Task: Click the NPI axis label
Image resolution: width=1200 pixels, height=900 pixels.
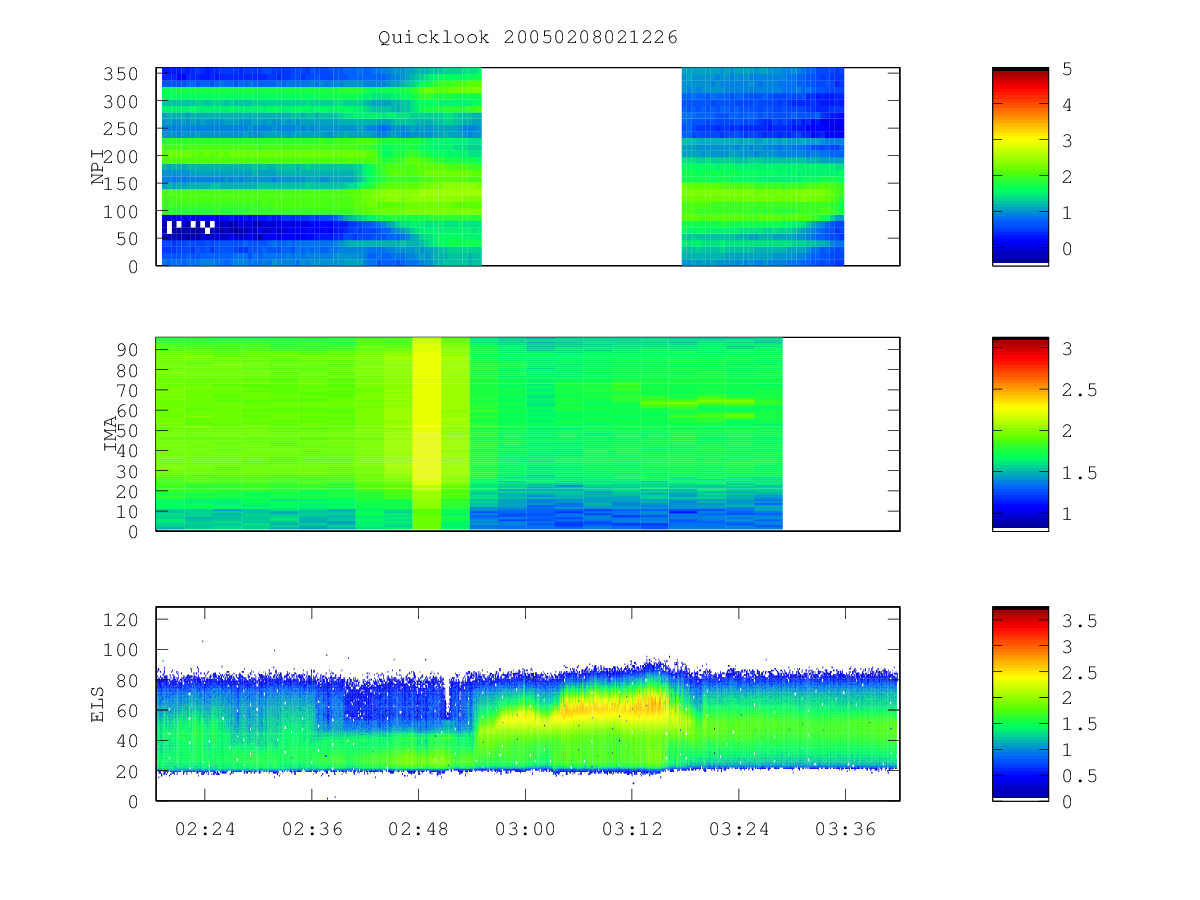Action: pyautogui.click(x=98, y=167)
